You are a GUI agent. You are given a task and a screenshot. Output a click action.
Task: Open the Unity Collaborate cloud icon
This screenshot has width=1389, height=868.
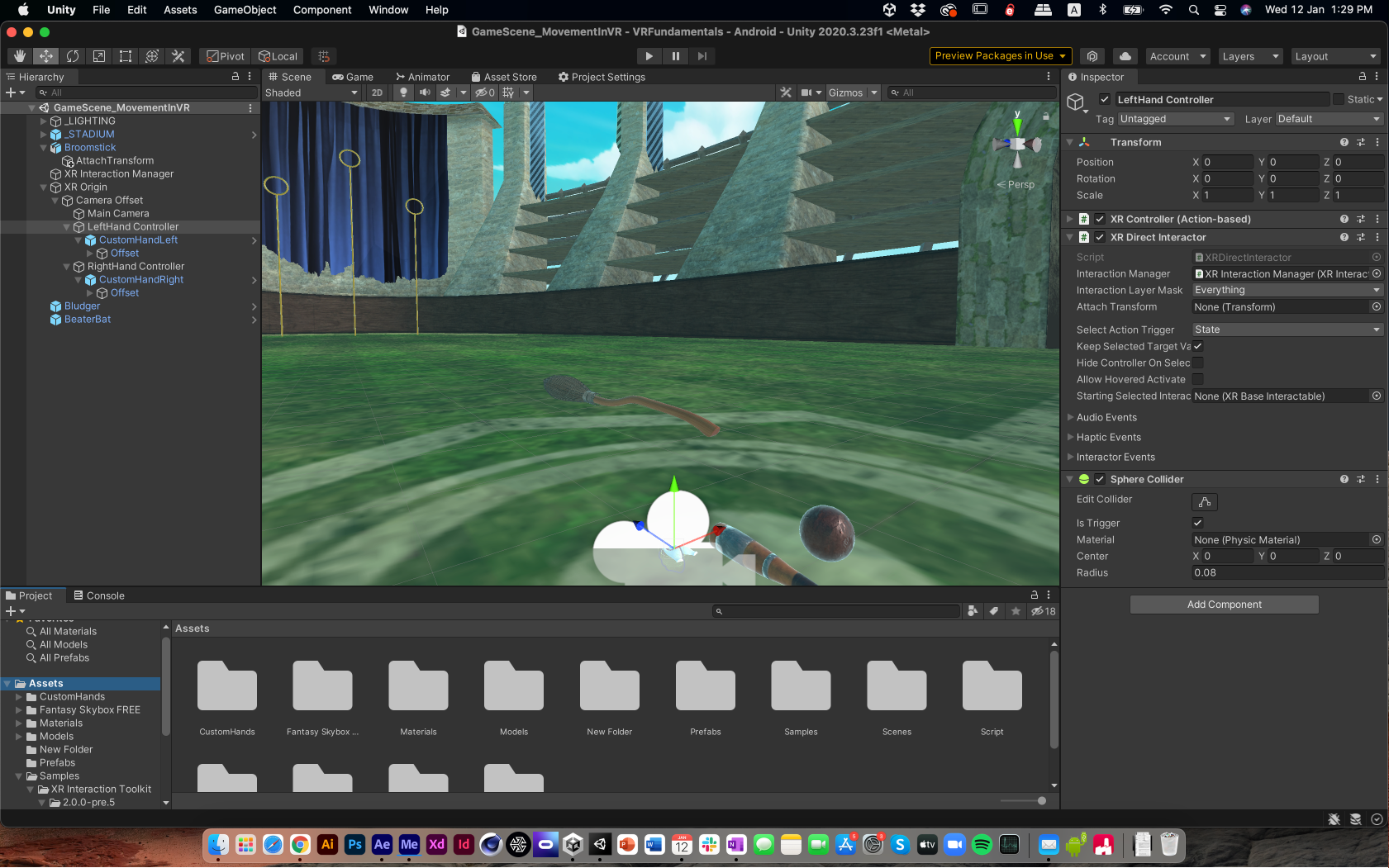click(1125, 56)
